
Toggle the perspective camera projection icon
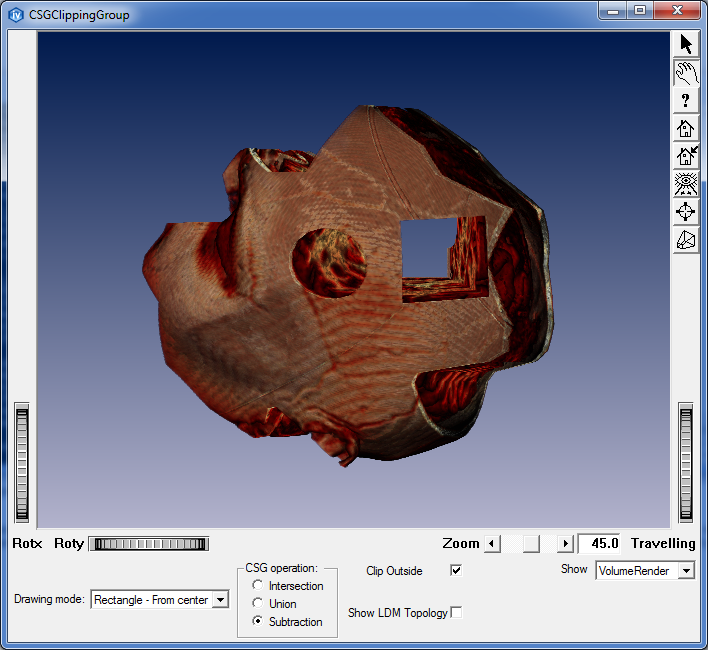click(685, 240)
